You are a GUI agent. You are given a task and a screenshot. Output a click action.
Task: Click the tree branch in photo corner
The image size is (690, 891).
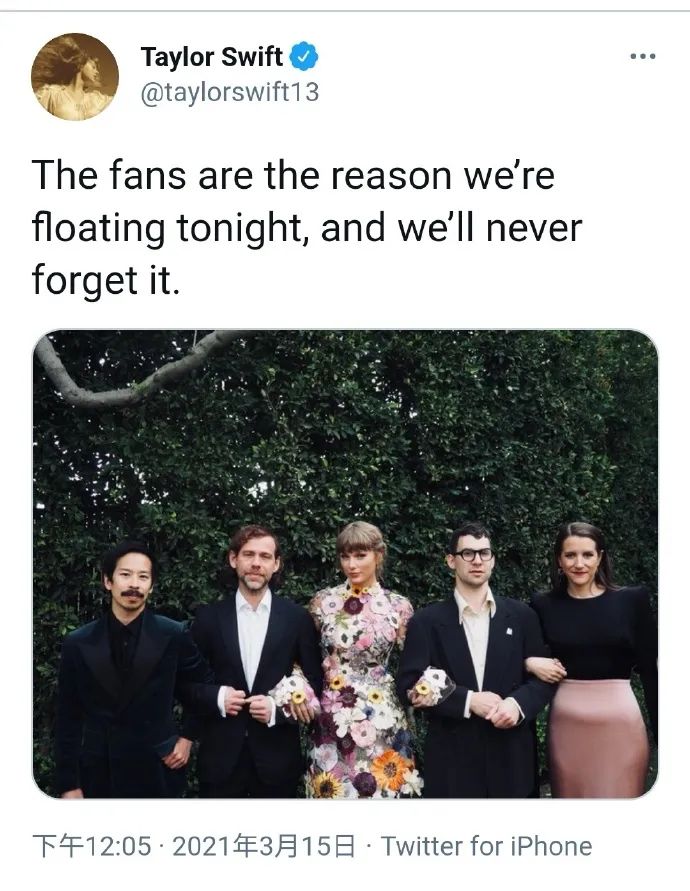[x=131, y=369]
